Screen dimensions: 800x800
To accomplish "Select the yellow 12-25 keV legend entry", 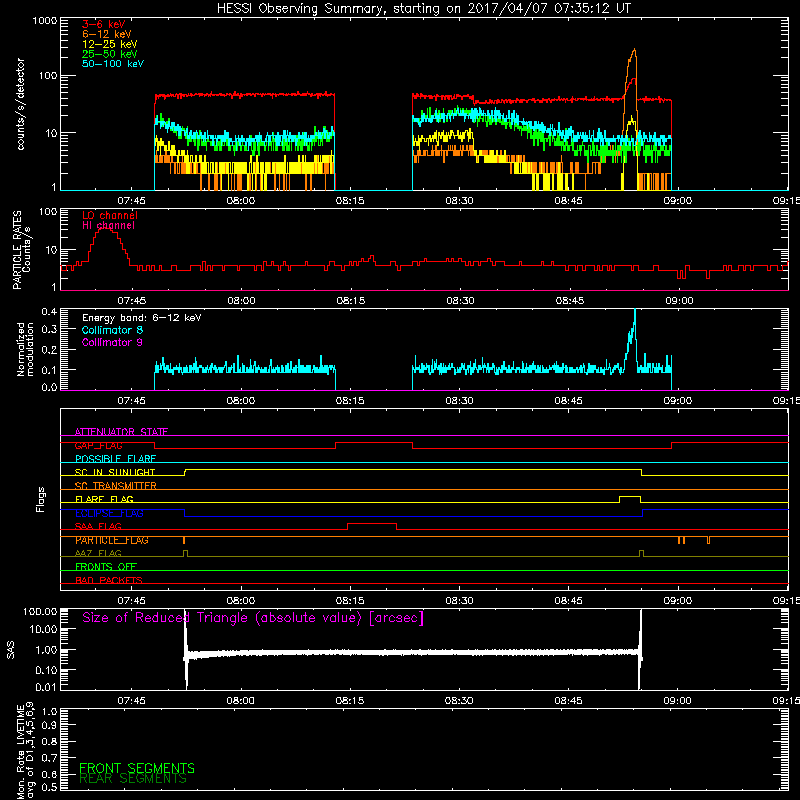I will [110, 44].
